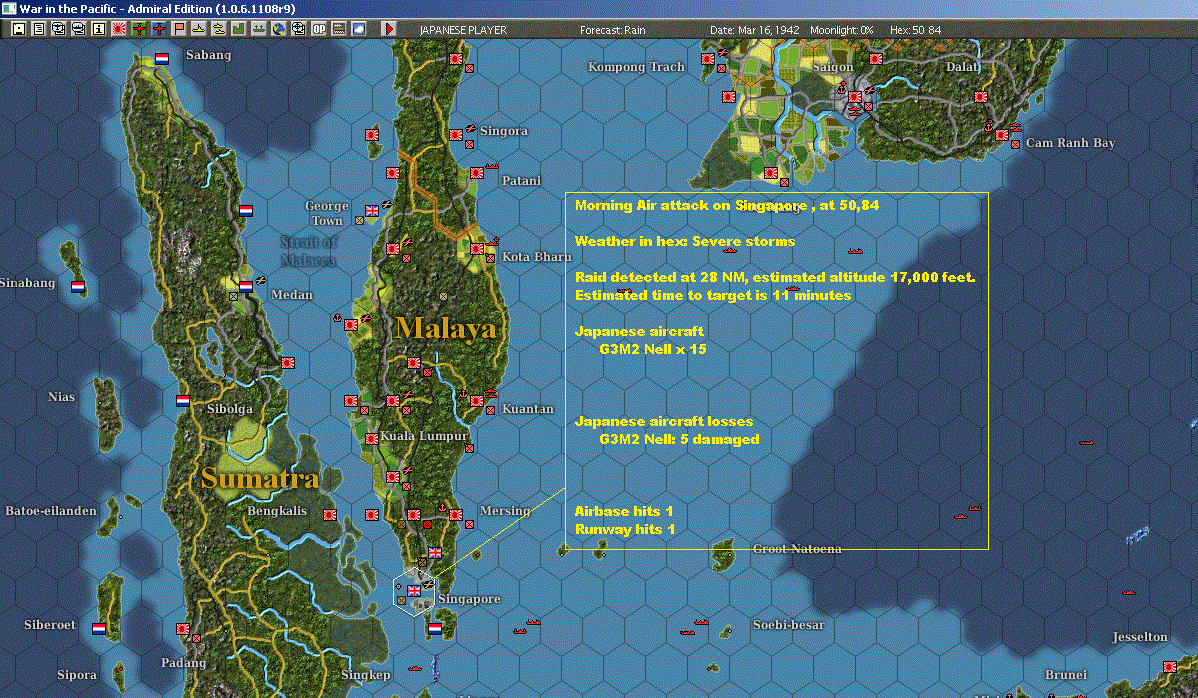Viewport: 1198px width, 698px height.
Task: Click the single yellow ship toolbar icon
Action: 199,29
